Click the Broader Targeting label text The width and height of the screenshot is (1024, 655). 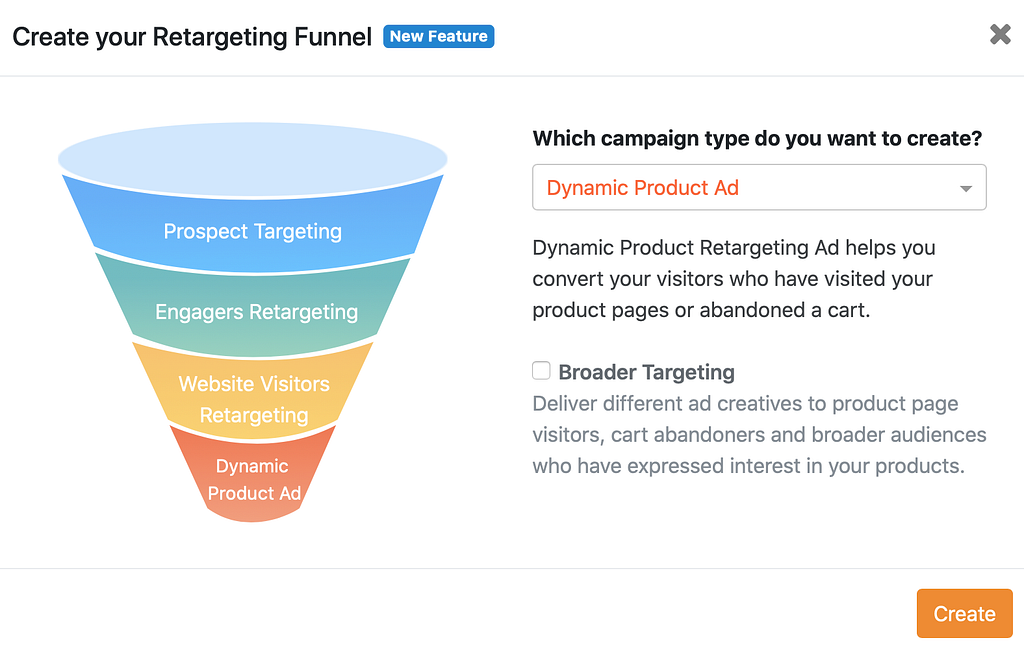click(x=647, y=372)
